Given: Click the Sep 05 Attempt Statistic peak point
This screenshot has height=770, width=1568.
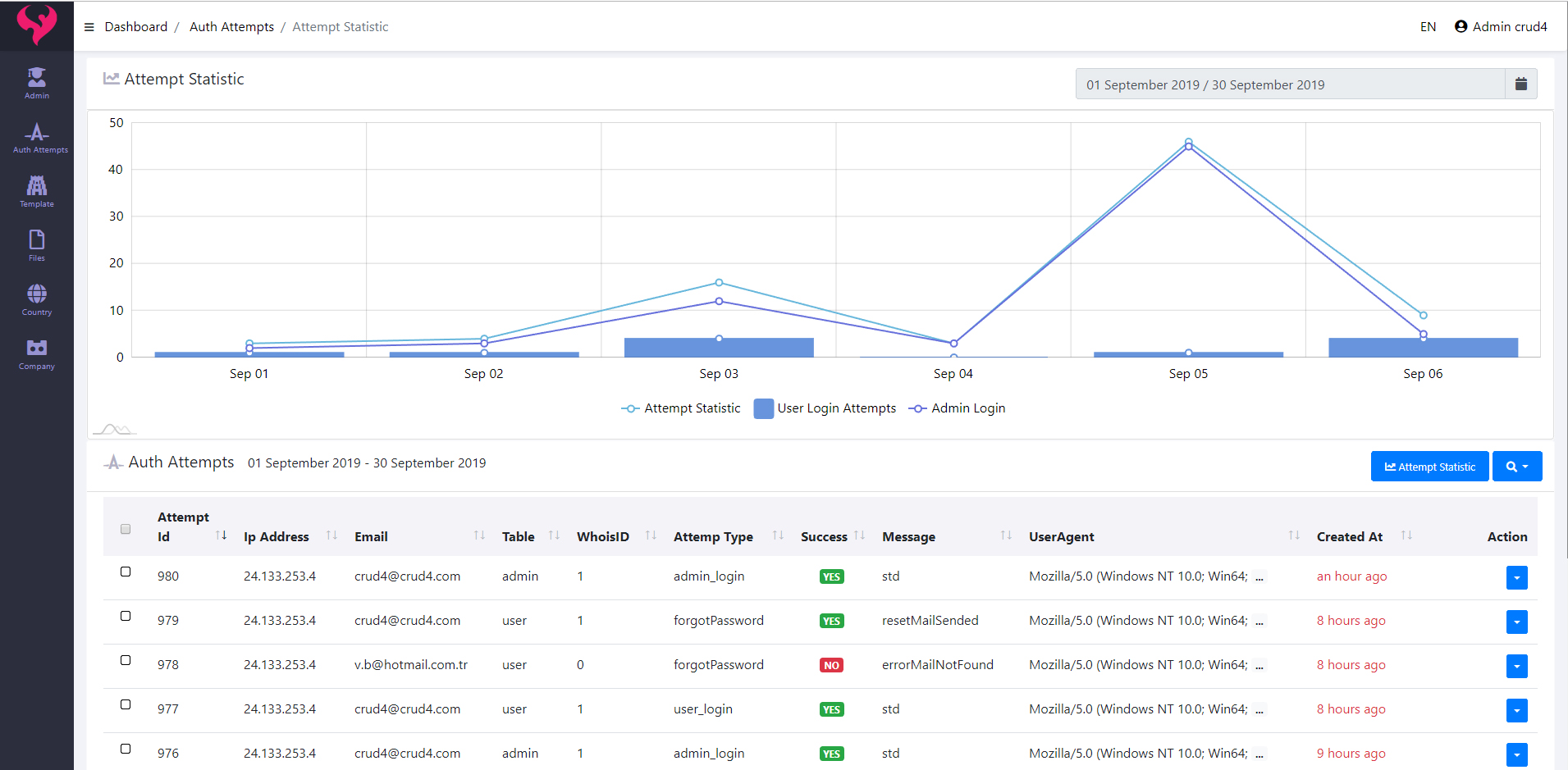Looking at the screenshot, I should (x=1188, y=142).
